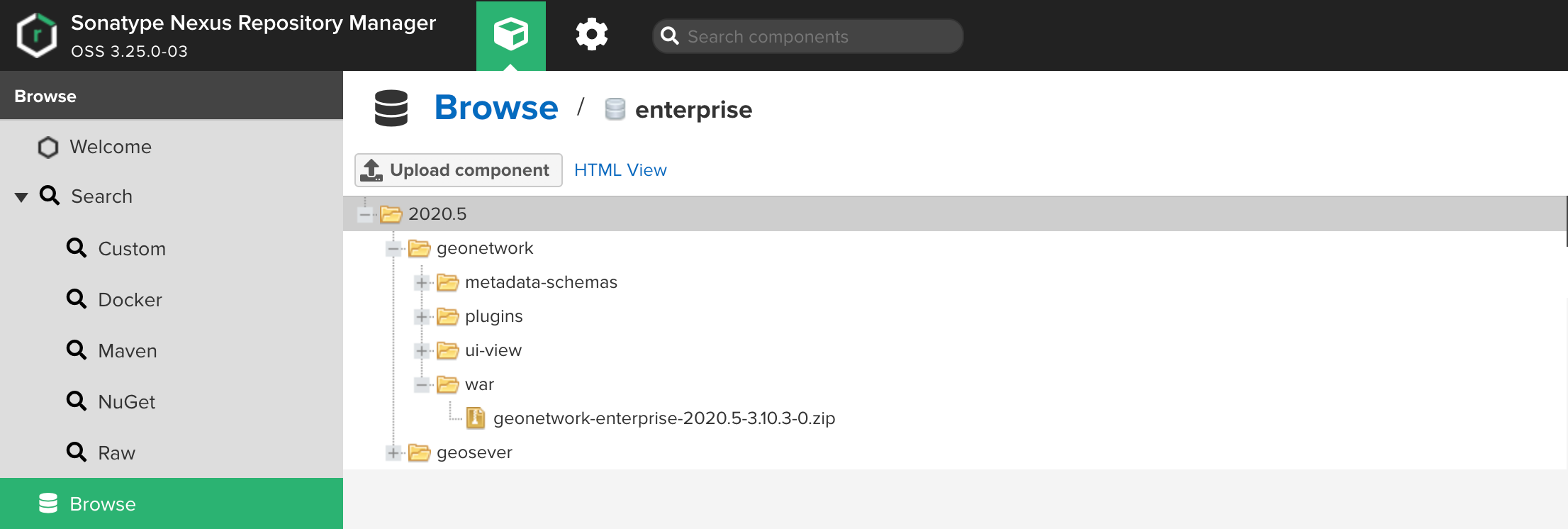Click the database icon in Browse sidebar item
The height and width of the screenshot is (529, 1568).
(48, 503)
